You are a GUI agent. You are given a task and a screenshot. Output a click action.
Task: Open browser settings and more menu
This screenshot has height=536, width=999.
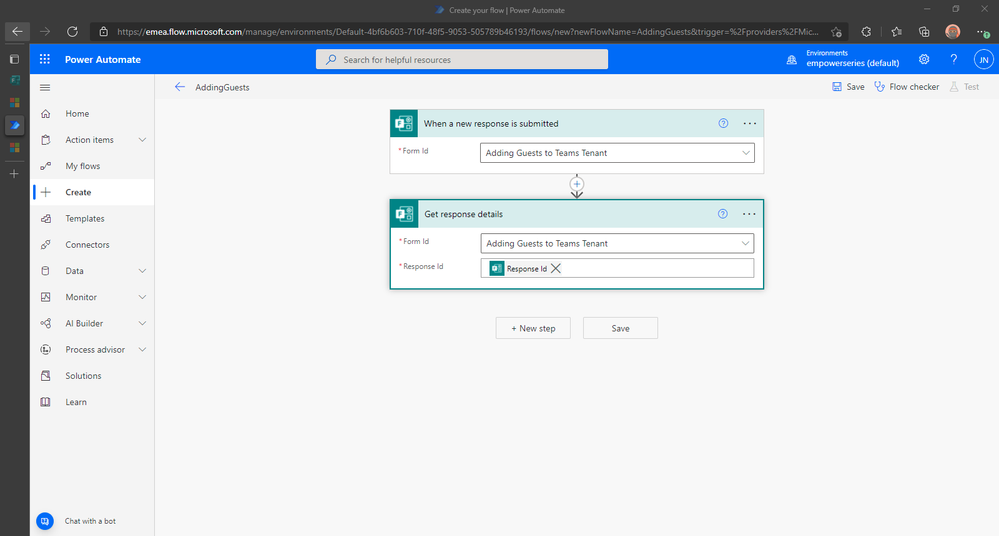point(982,31)
